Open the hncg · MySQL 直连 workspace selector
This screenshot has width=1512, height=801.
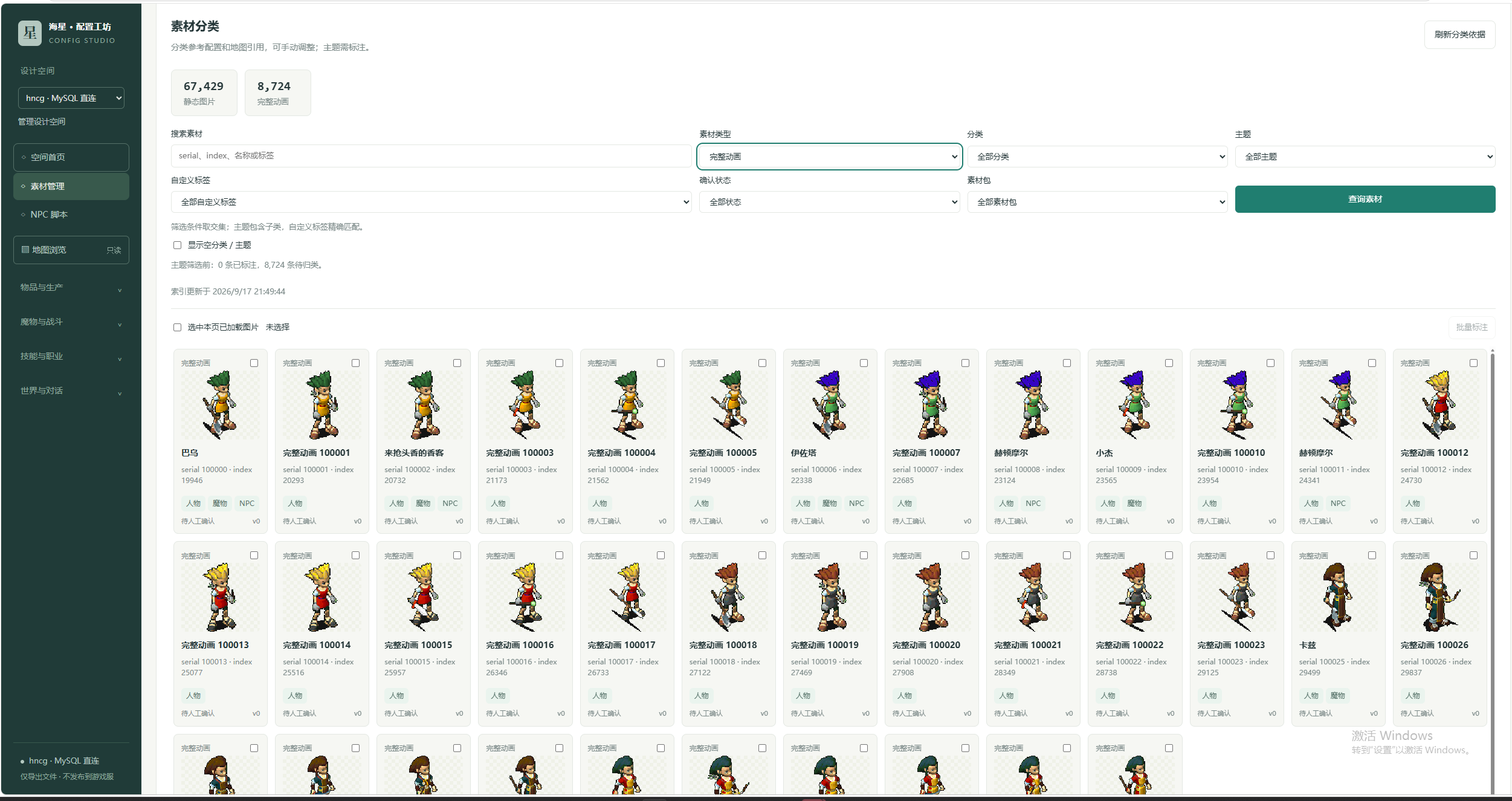[71, 98]
